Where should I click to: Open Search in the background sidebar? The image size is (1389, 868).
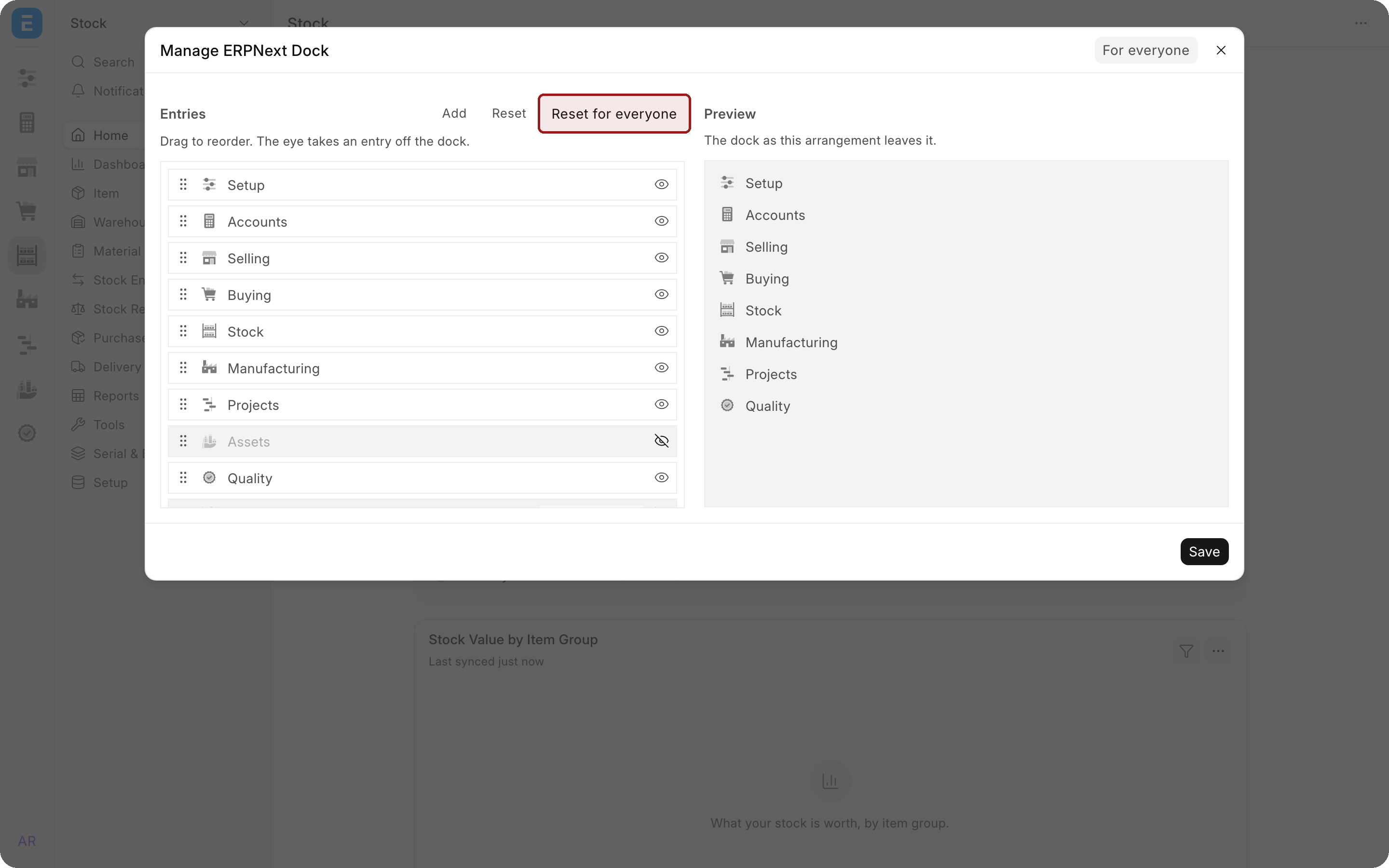point(103,62)
